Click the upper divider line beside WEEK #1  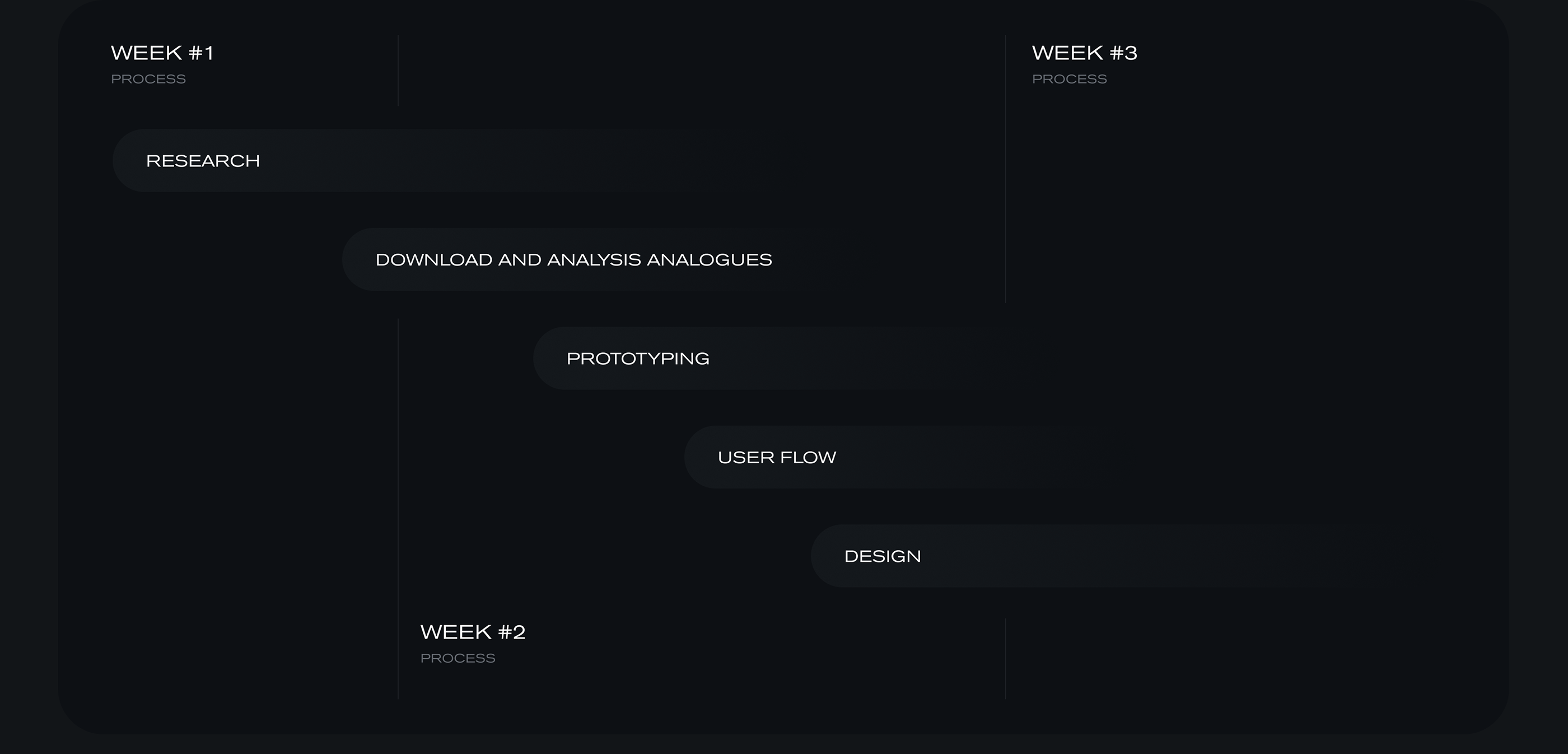coord(398,71)
